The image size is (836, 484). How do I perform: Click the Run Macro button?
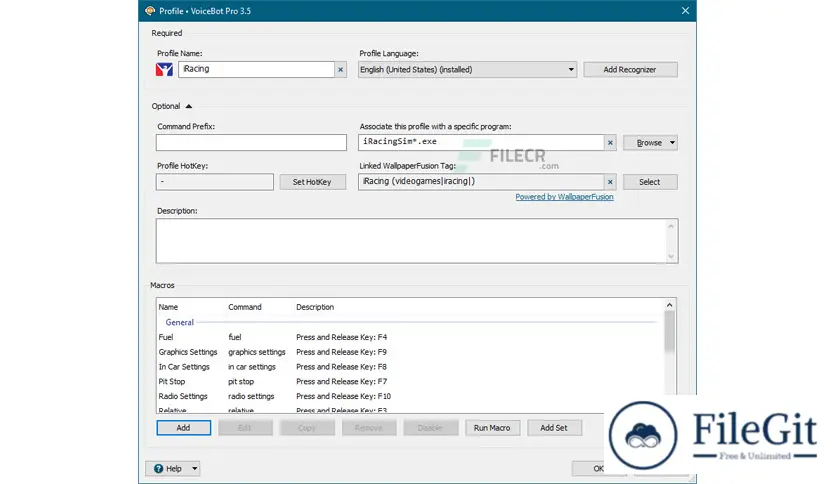492,427
